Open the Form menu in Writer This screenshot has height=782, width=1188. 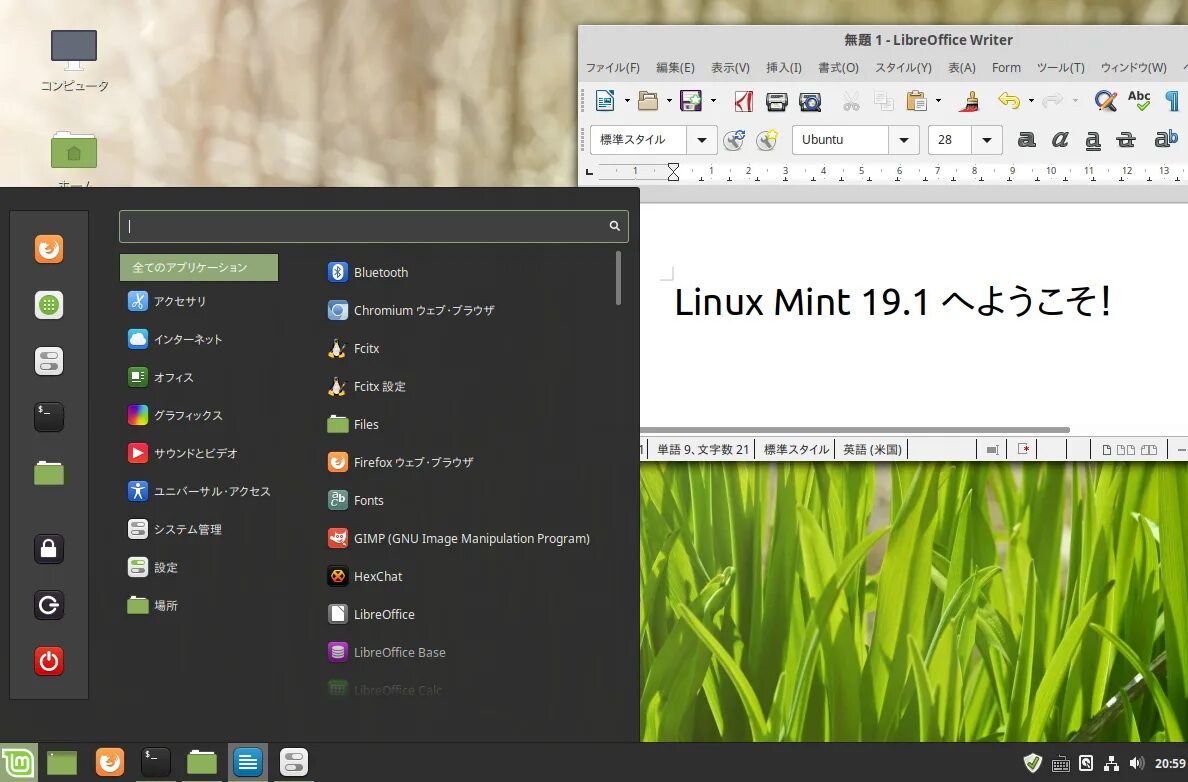pos(1006,67)
